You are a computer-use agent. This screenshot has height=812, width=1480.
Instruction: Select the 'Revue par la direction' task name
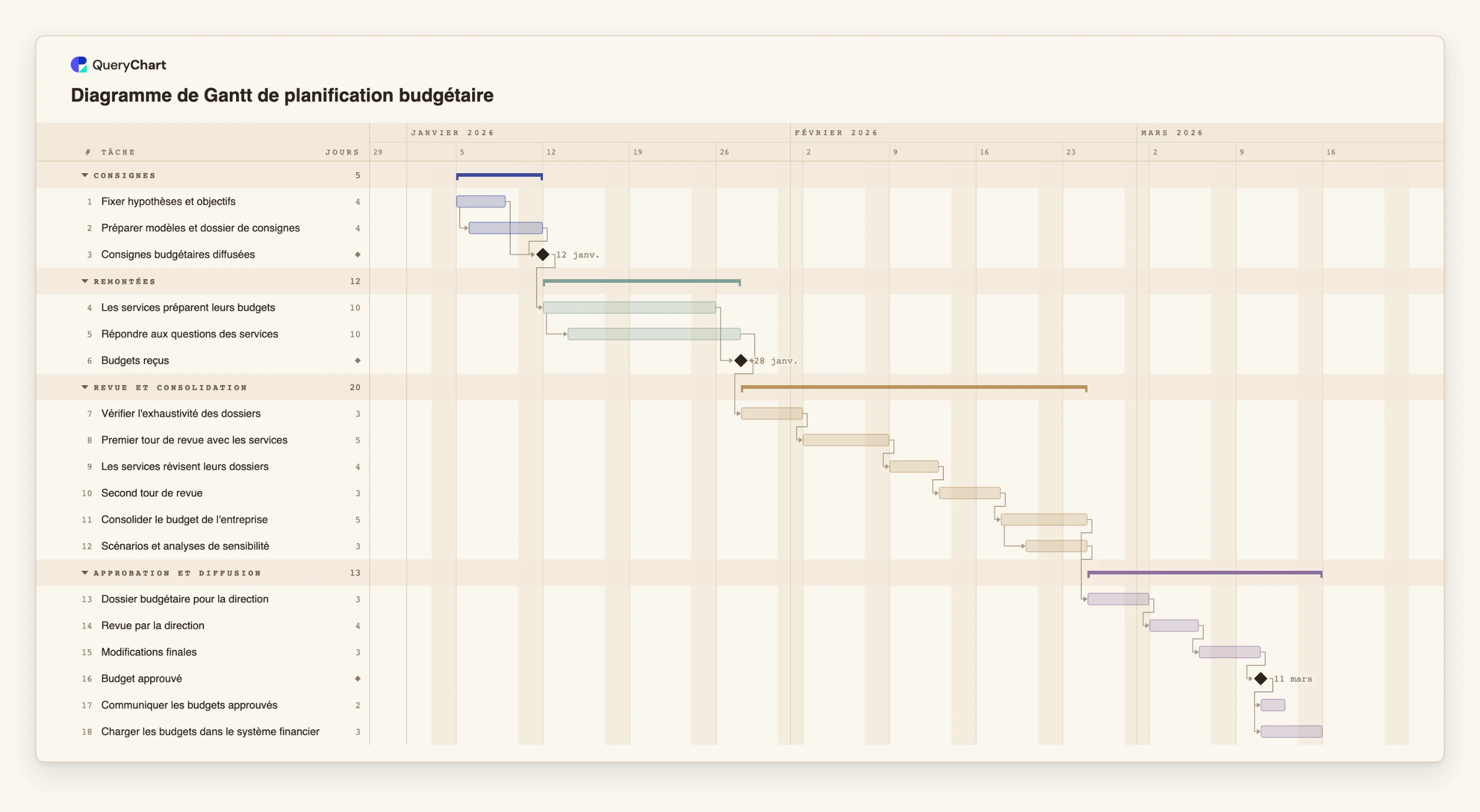click(x=153, y=626)
